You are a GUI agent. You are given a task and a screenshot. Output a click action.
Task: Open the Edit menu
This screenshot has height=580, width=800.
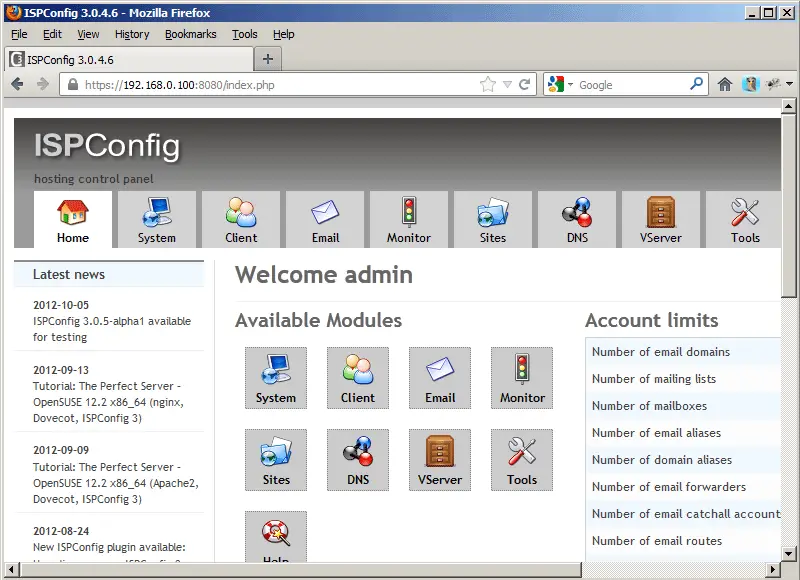pyautogui.click(x=52, y=34)
